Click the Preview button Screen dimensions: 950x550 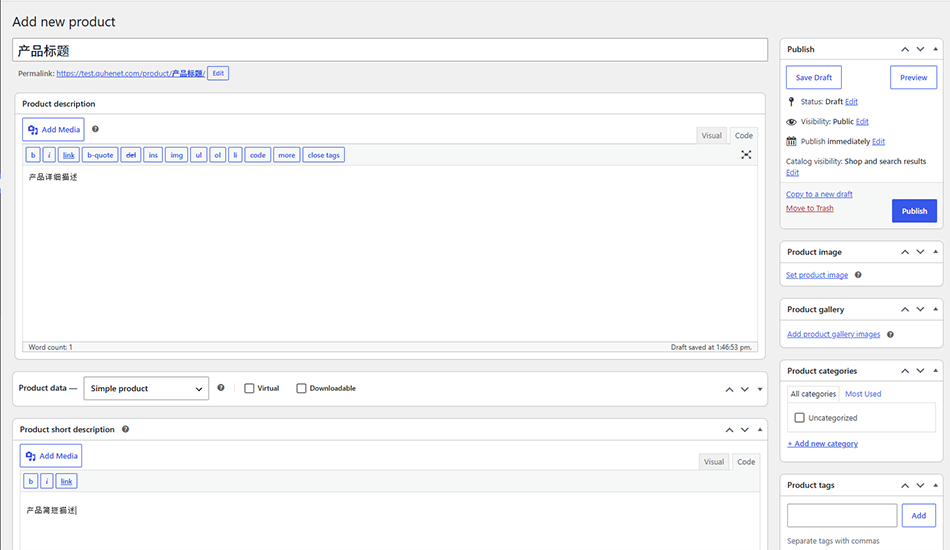[913, 78]
